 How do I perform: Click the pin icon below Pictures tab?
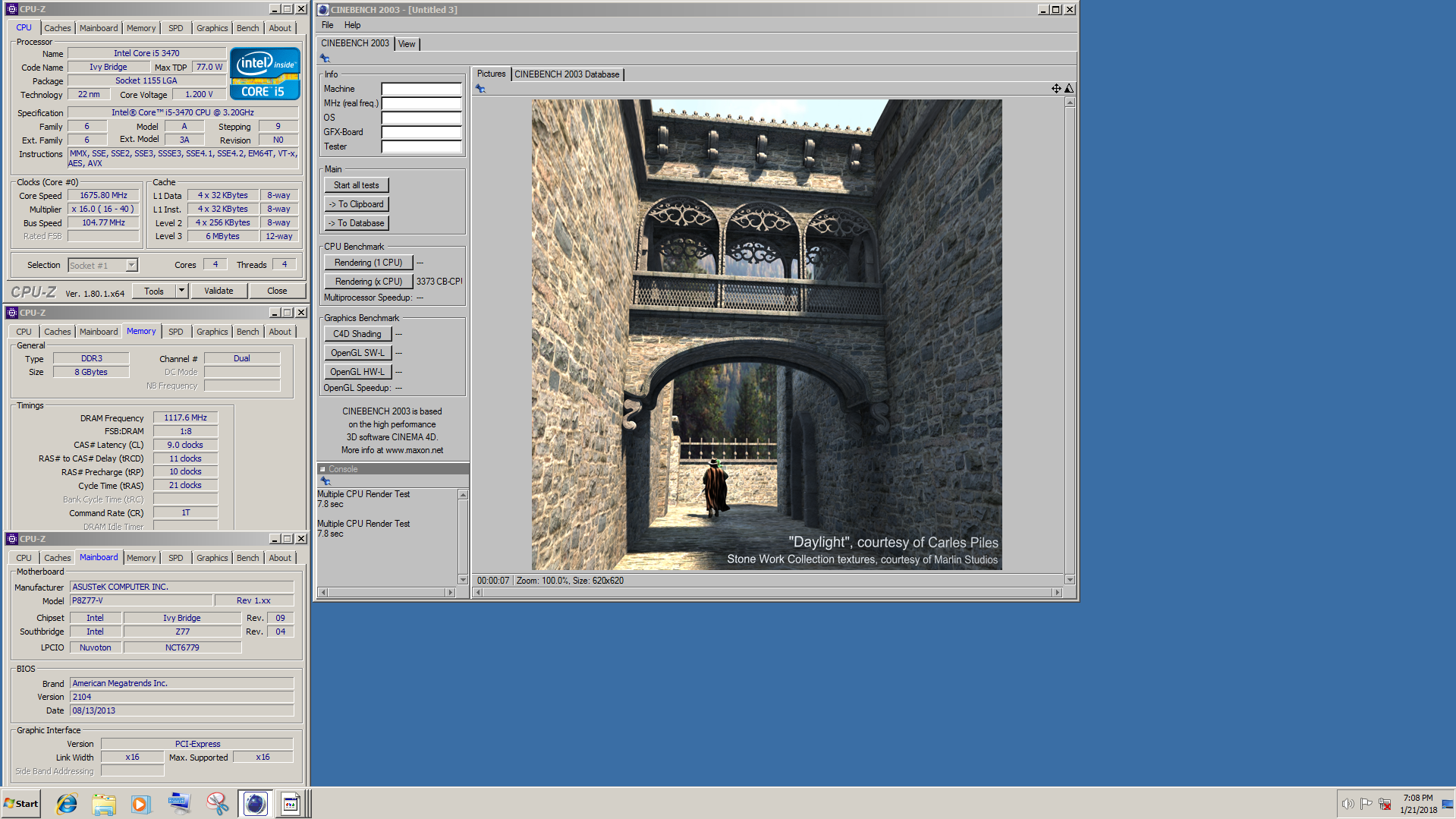(480, 89)
